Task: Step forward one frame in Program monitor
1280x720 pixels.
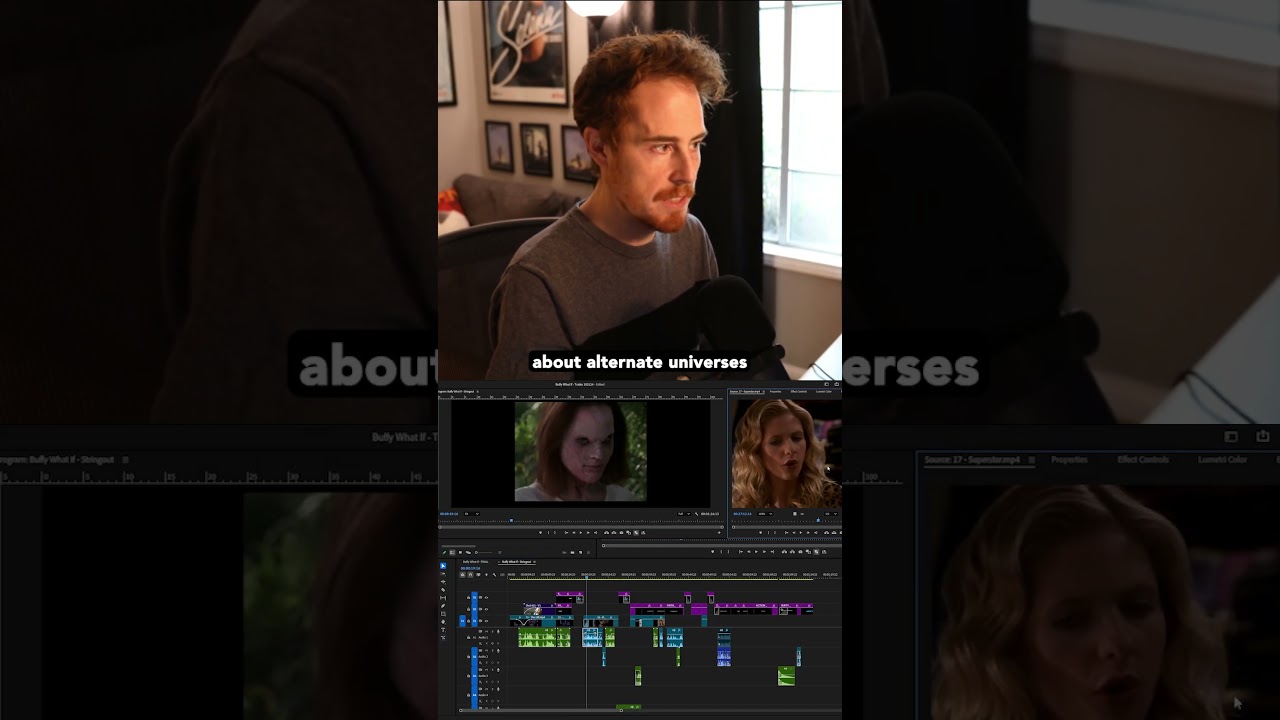Action: [588, 533]
